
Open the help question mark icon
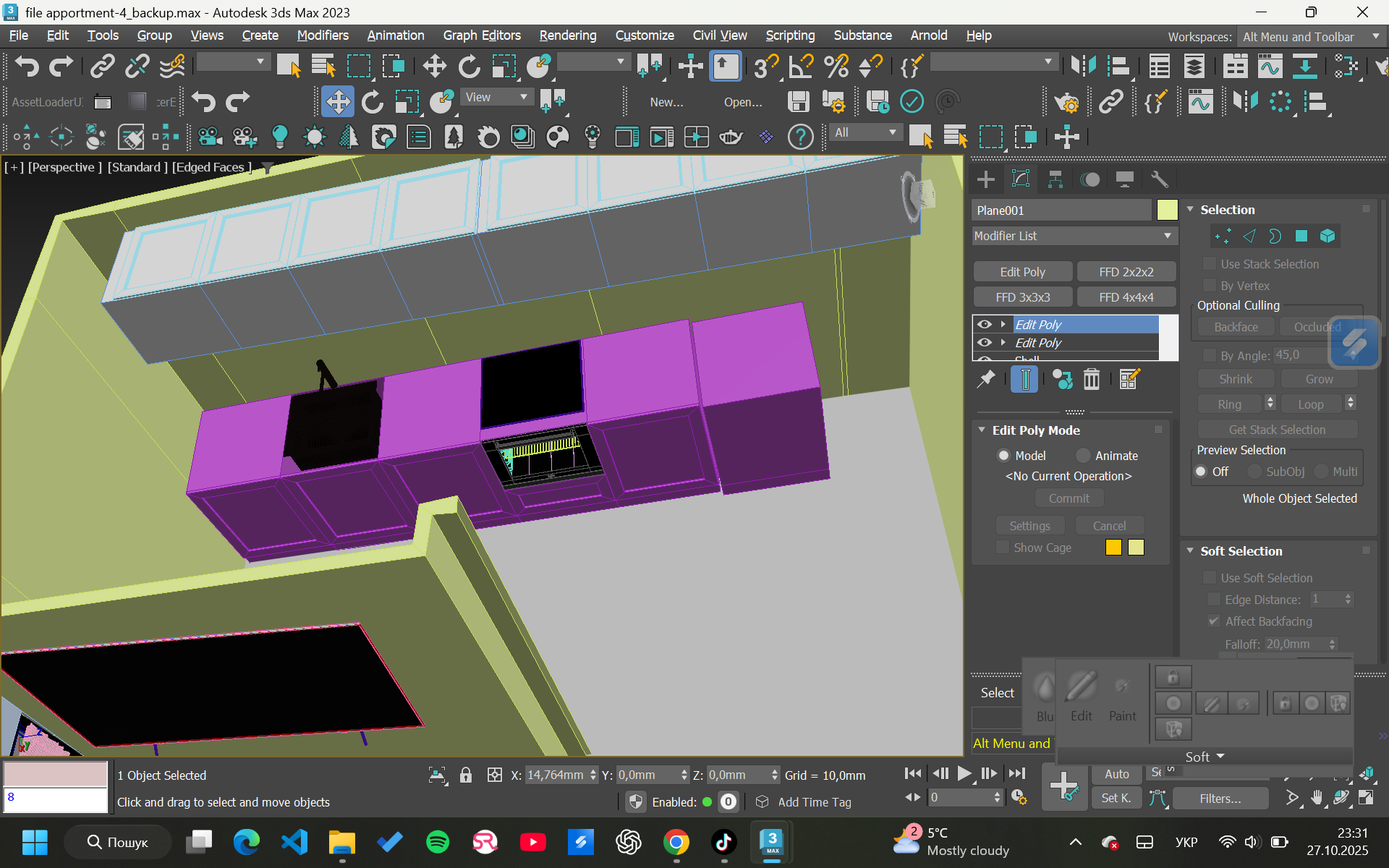(x=800, y=137)
